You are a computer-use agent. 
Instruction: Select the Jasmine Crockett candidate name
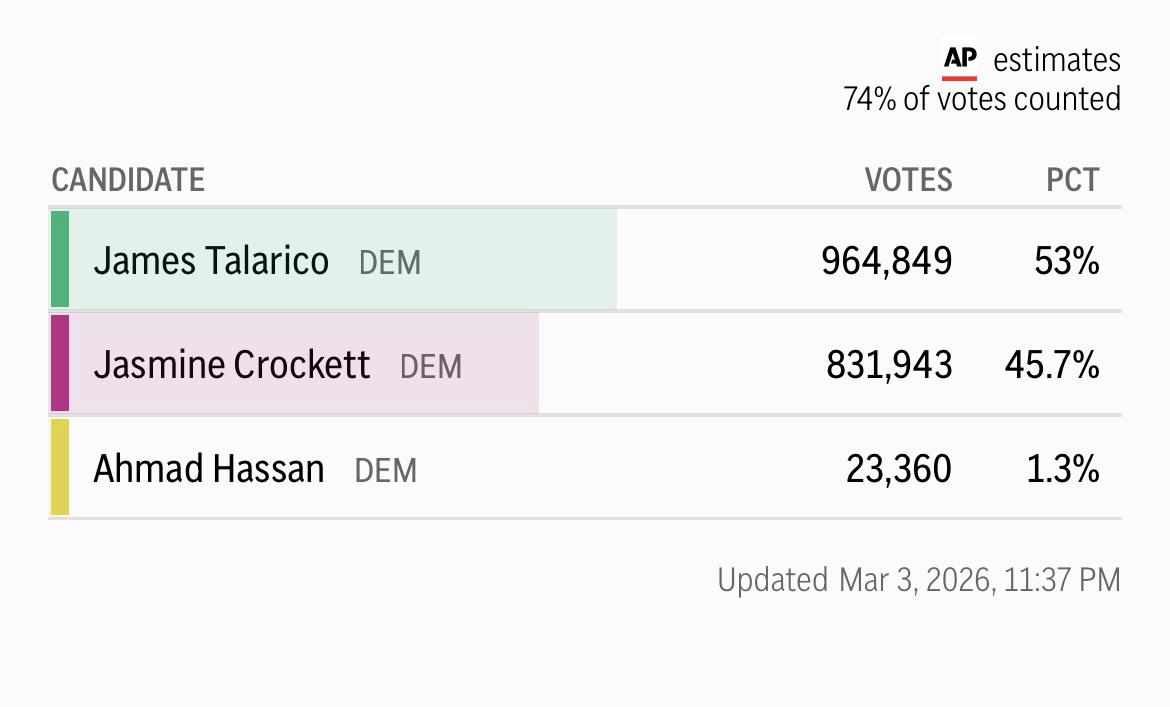pyautogui.click(x=232, y=365)
